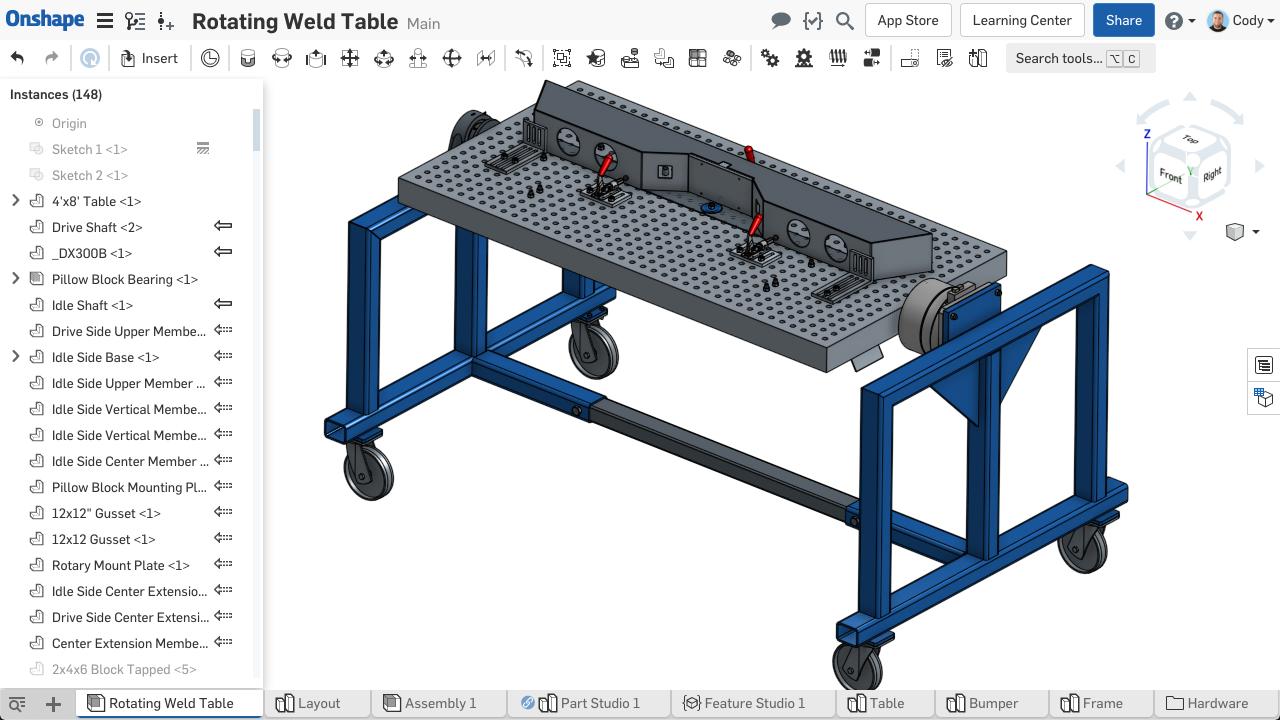The height and width of the screenshot is (720, 1280).
Task: Expand Pillow Block Bearing in the instances list
Action: (x=15, y=279)
